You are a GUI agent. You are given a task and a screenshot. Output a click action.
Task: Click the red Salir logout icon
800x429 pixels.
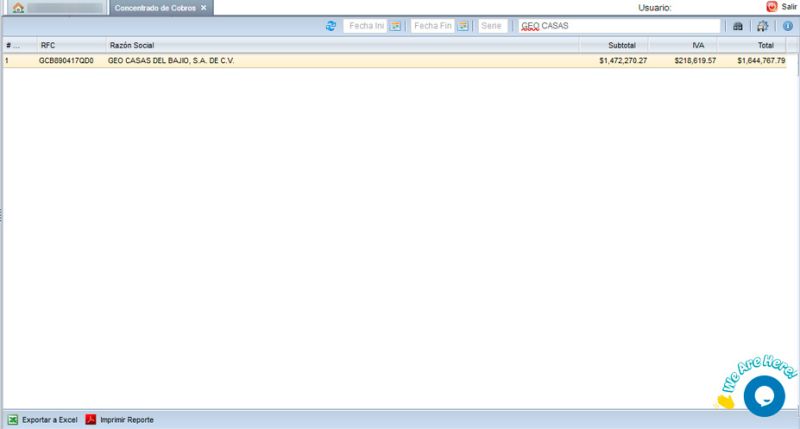771,7
